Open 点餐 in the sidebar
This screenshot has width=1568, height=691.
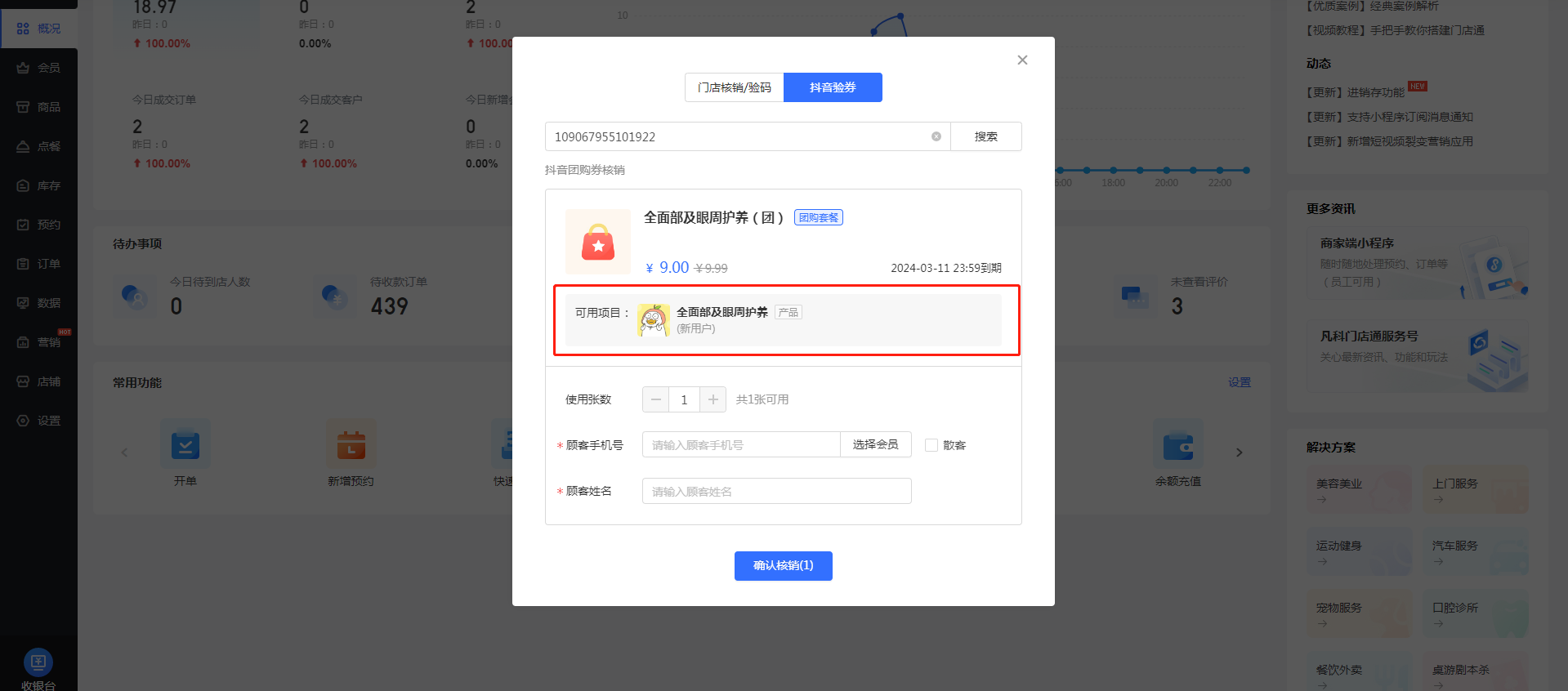(38, 146)
